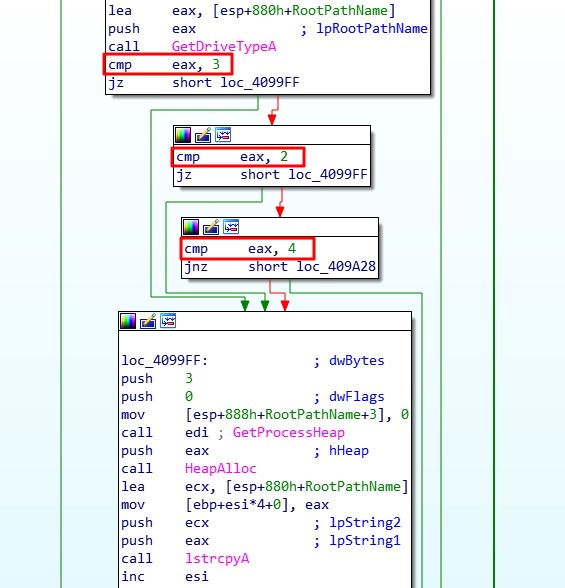Select RootPathName in 'lea ecx' line

click(x=353, y=486)
